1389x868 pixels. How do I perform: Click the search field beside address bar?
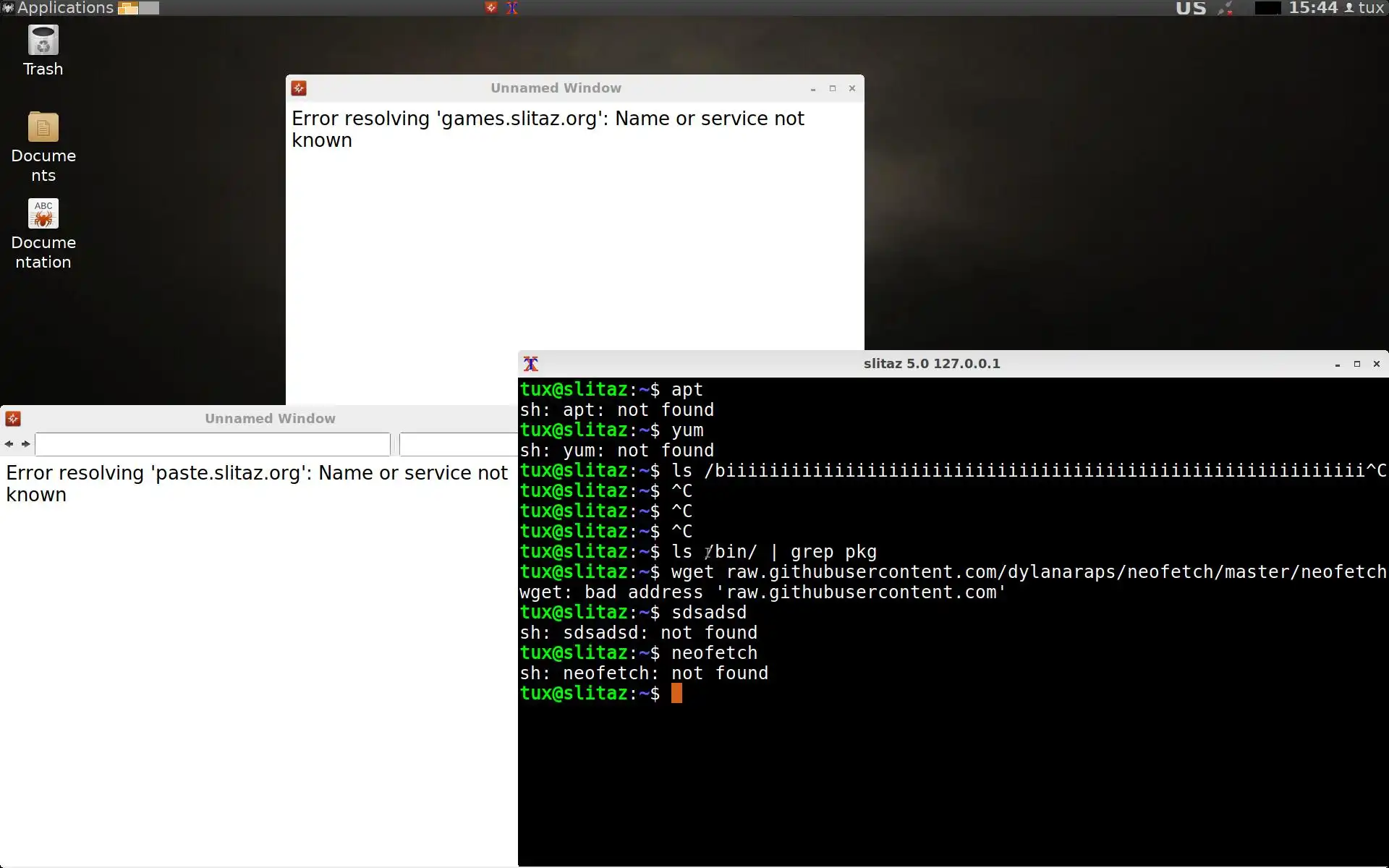[x=459, y=444]
